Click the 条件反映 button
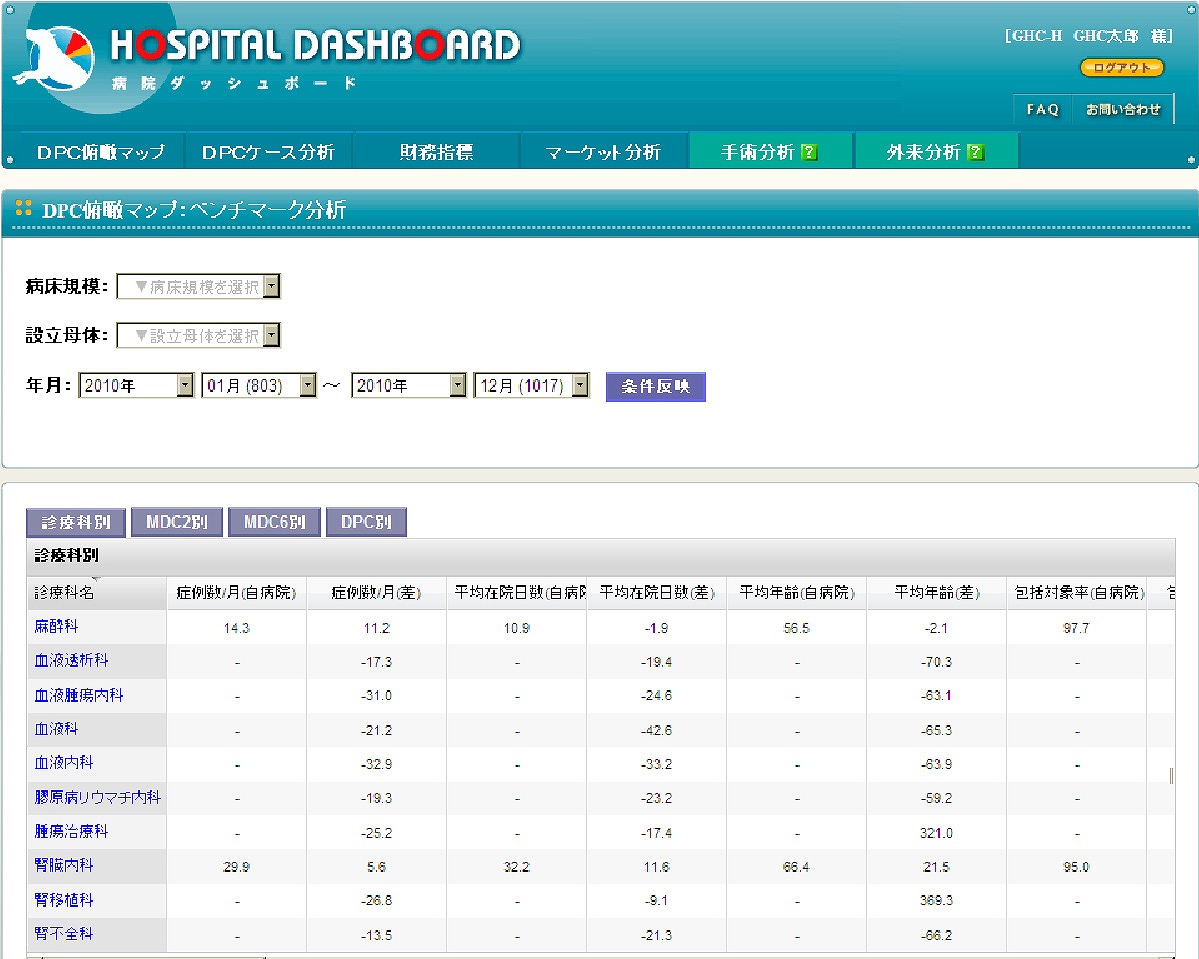This screenshot has height=959, width=1199. click(655, 386)
